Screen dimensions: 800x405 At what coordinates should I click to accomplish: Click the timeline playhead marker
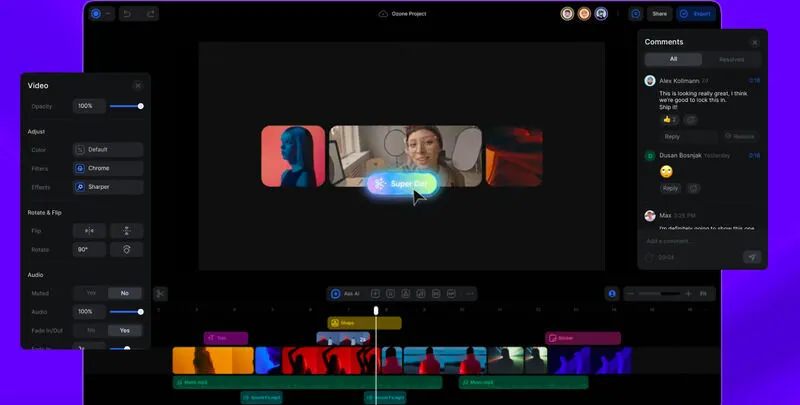(376, 311)
